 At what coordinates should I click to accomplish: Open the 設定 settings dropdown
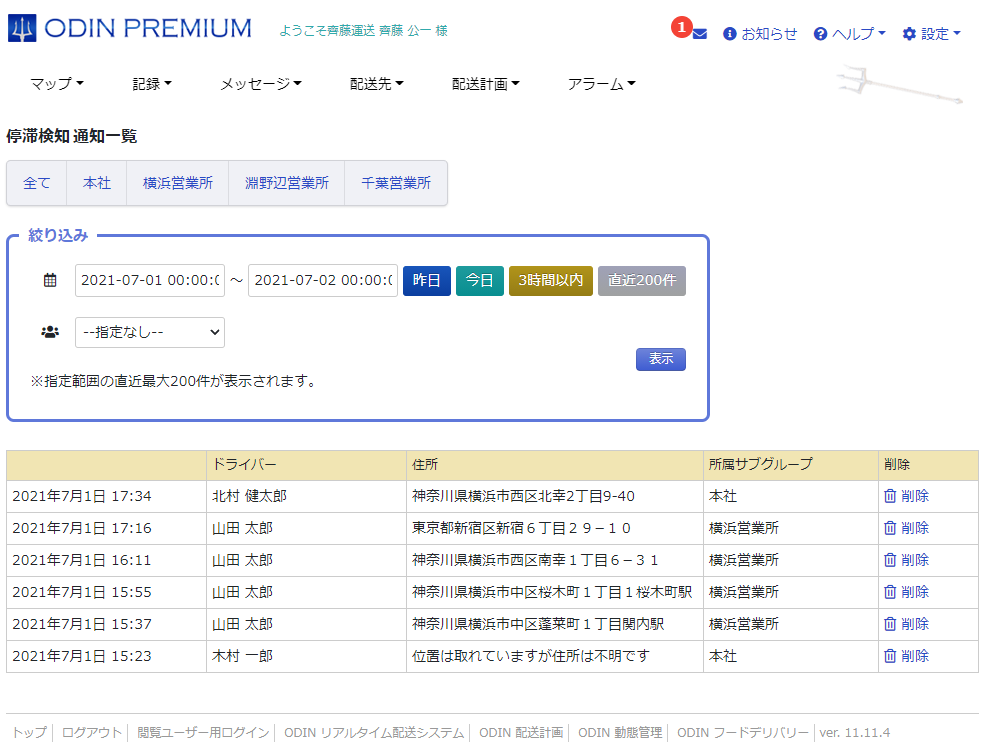931,34
